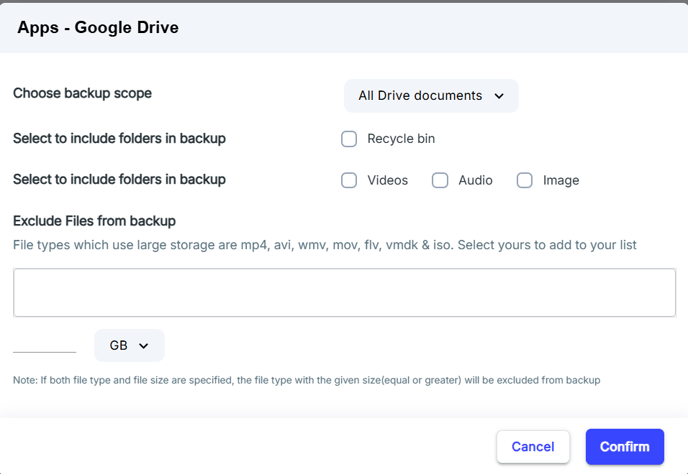Check the Audio checkbox
Image resolution: width=688 pixels, height=474 pixels.
440,180
